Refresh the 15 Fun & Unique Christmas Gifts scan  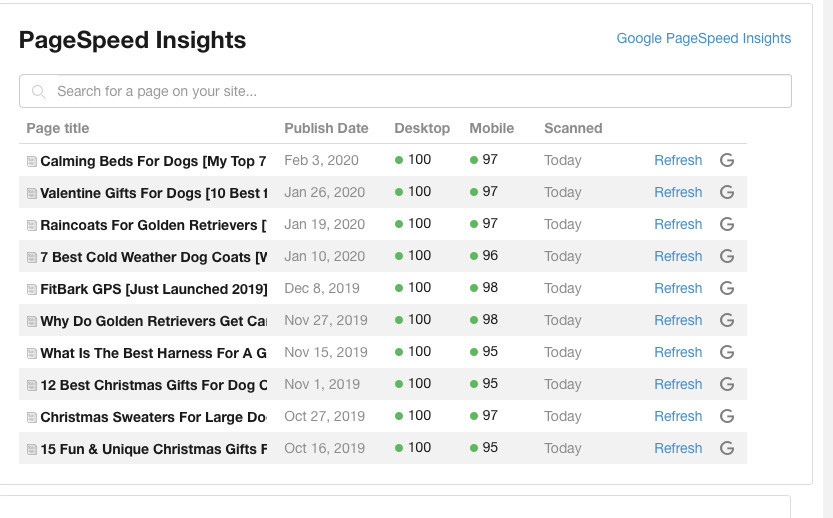click(678, 448)
